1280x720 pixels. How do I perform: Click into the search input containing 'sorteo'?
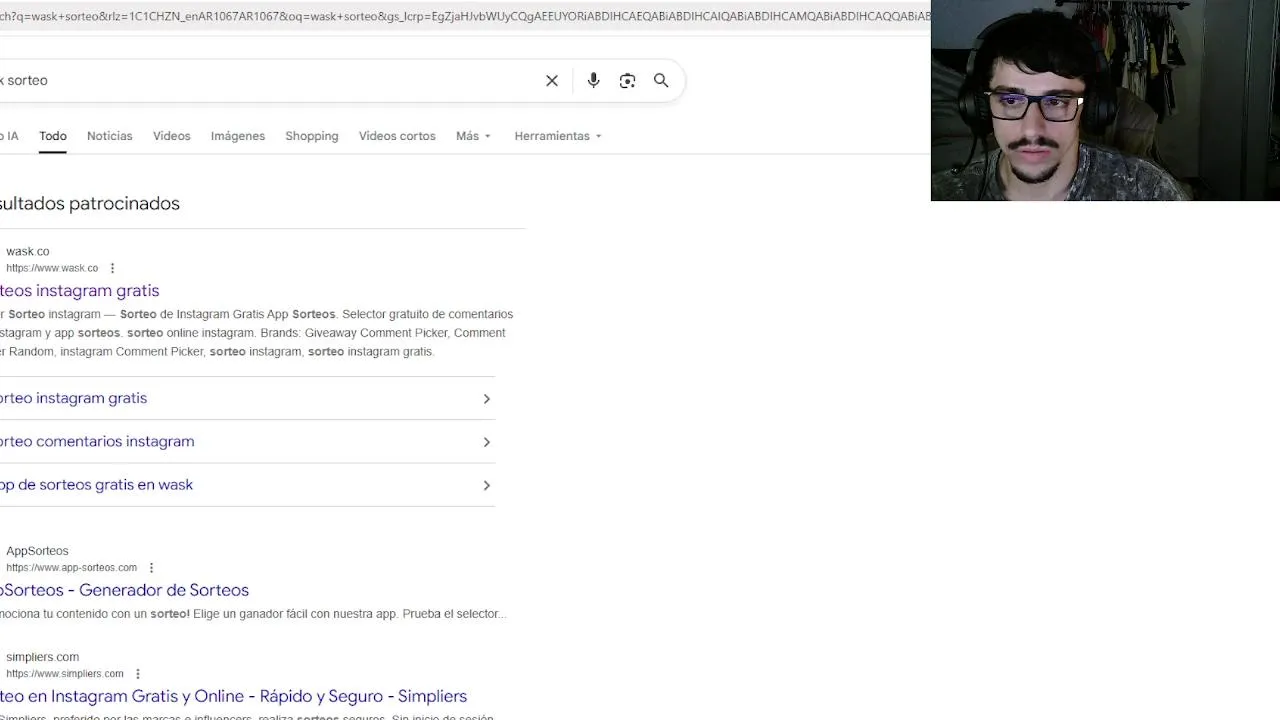(x=270, y=80)
